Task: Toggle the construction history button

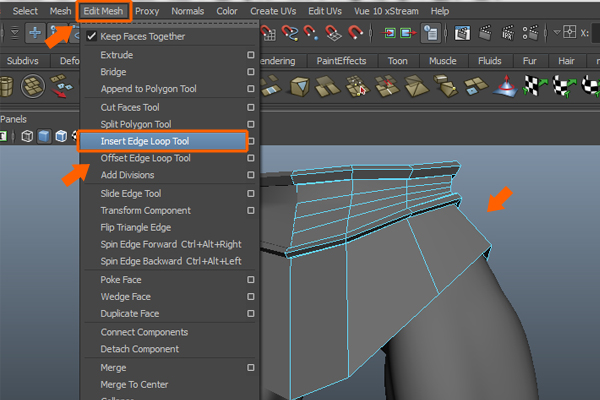Action: click(431, 33)
